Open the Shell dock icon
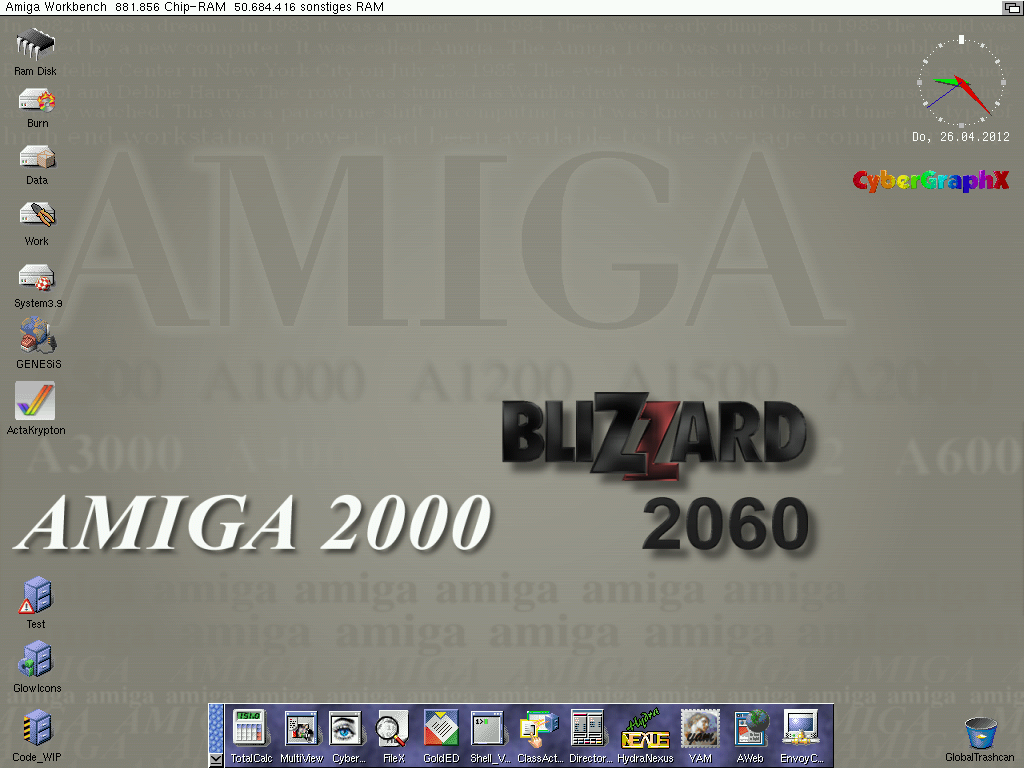Image resolution: width=1024 pixels, height=768 pixels. (489, 730)
